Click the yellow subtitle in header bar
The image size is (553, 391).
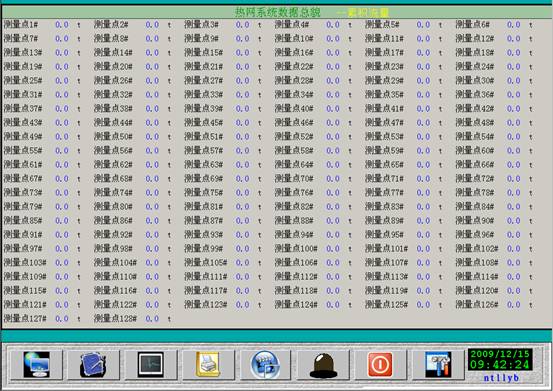coord(363,13)
